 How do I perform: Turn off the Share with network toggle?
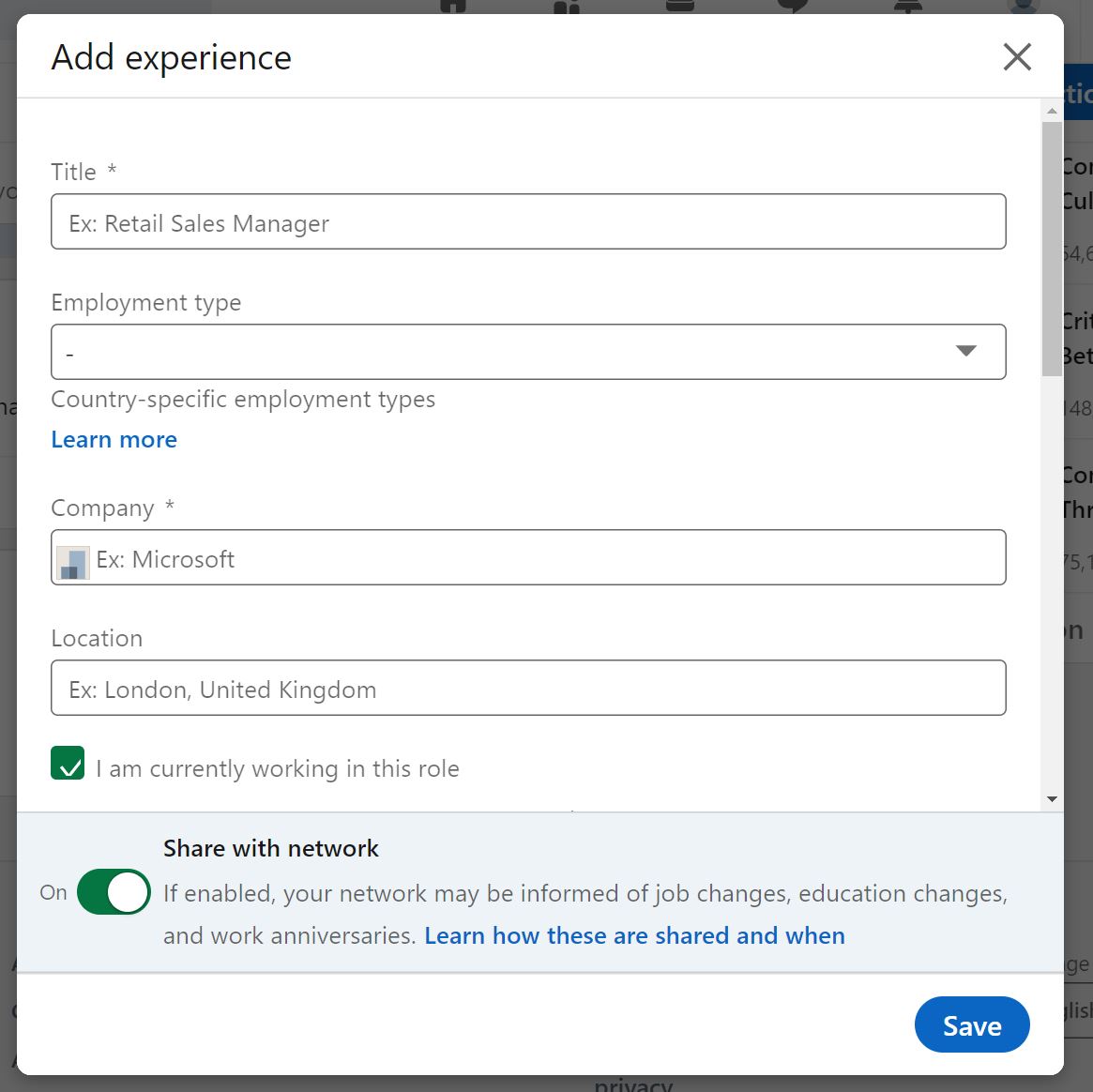[114, 892]
